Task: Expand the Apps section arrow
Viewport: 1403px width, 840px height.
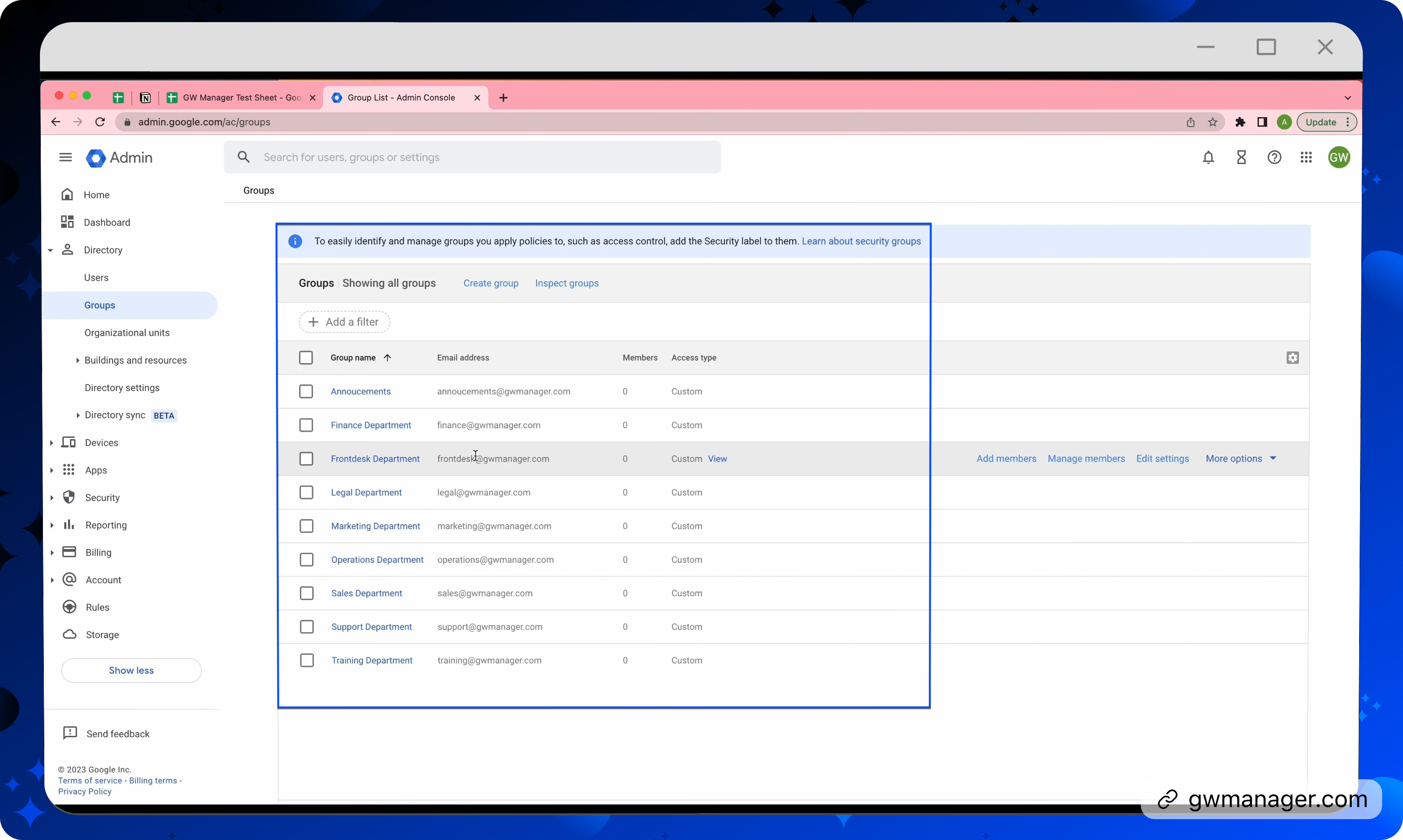Action: pos(51,470)
